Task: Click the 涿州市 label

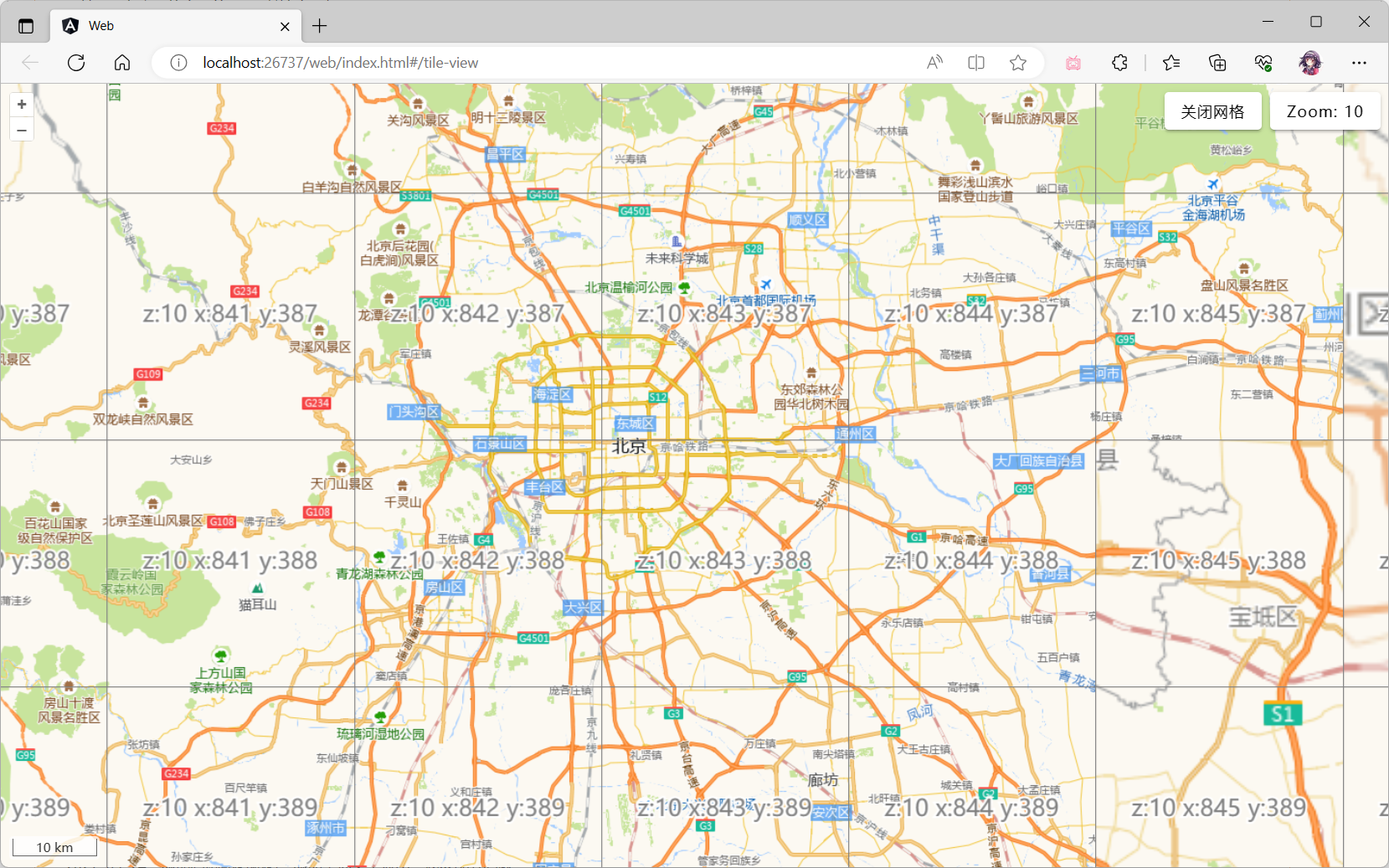Action: click(x=326, y=828)
